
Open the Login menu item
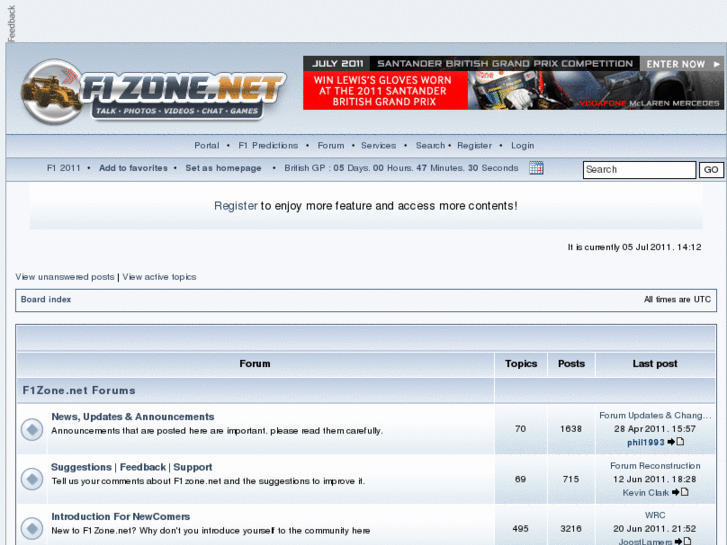pyautogui.click(x=523, y=145)
